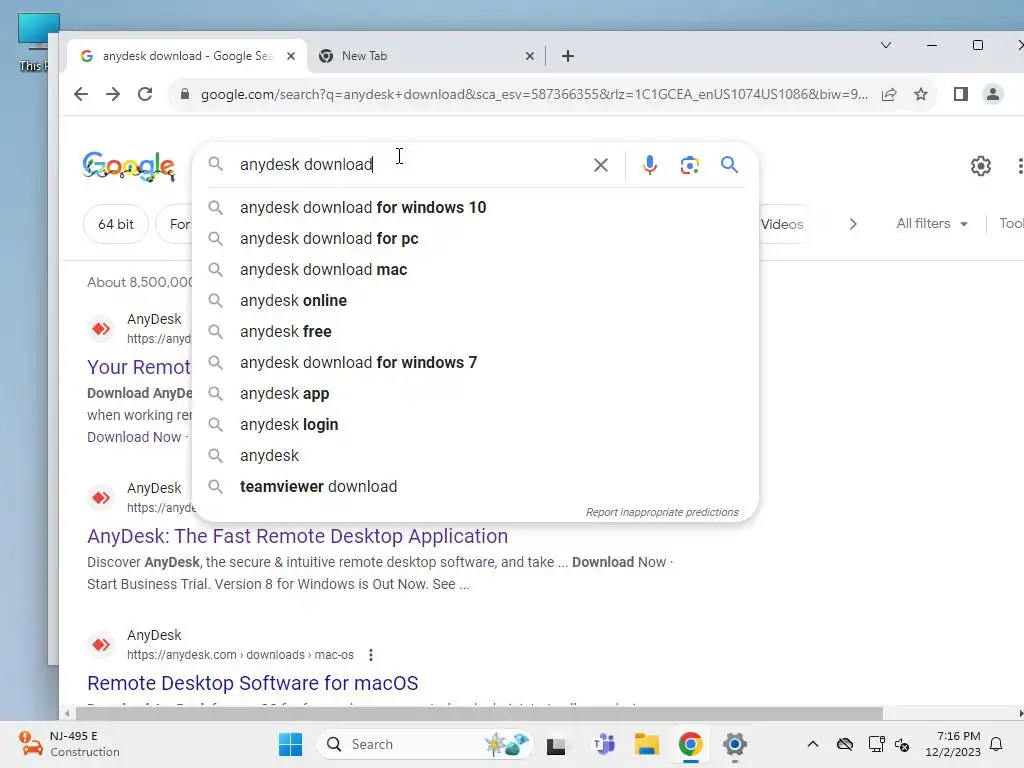1024x768 pixels.
Task: Click the browser forward arrow
Action: [113, 94]
